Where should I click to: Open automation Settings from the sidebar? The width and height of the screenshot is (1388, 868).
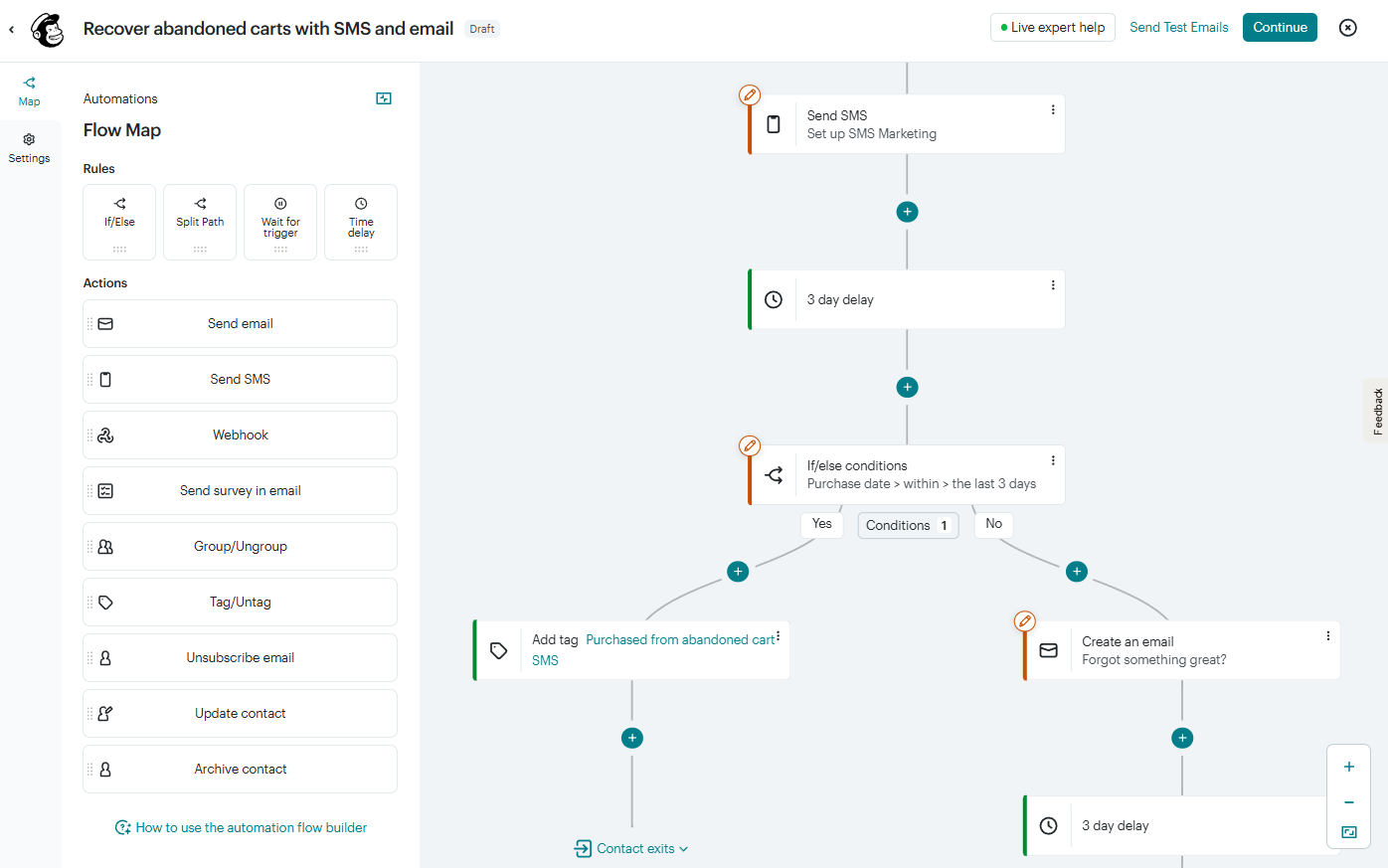click(29, 146)
